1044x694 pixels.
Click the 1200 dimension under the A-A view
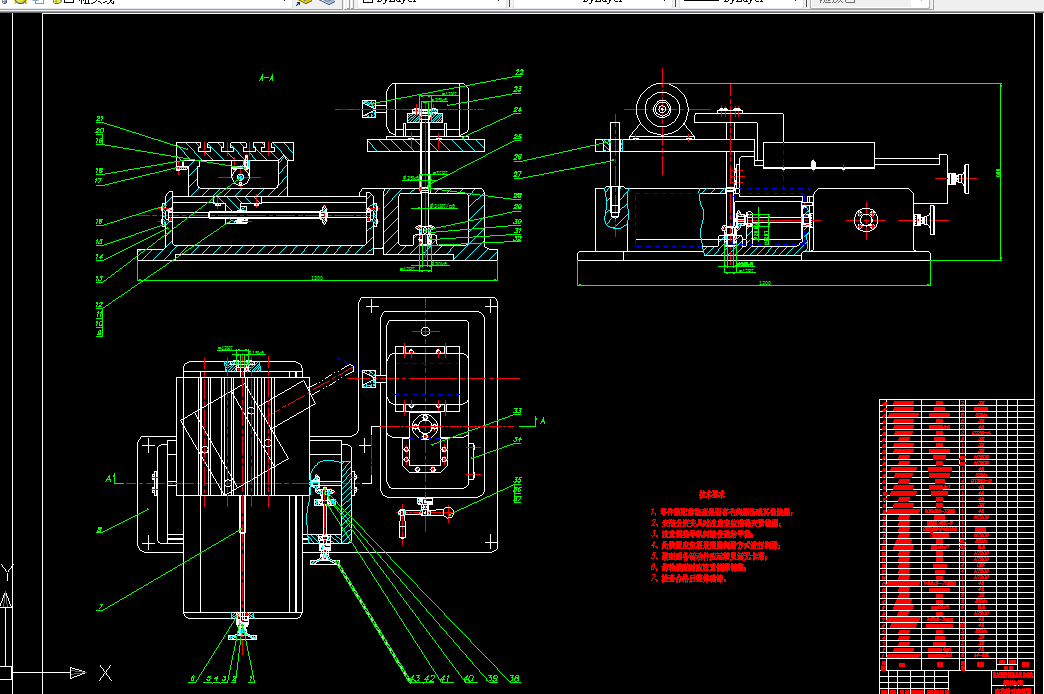(x=317, y=278)
